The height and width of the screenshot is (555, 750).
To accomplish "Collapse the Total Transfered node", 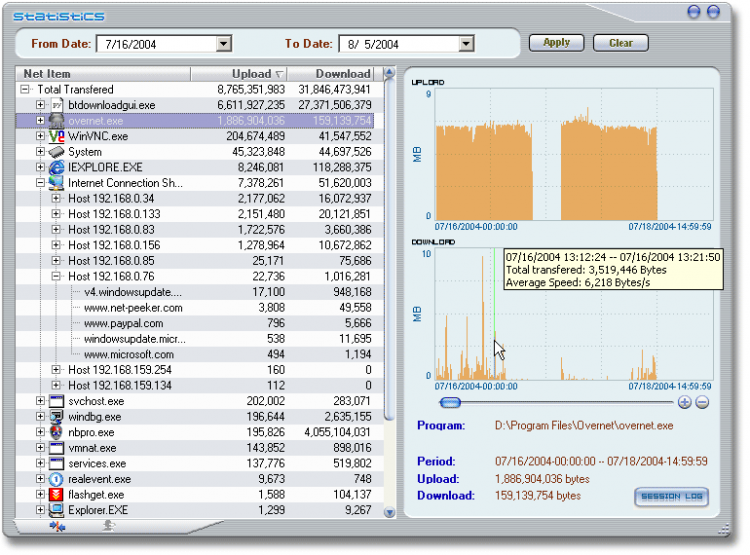I will 25,89.
